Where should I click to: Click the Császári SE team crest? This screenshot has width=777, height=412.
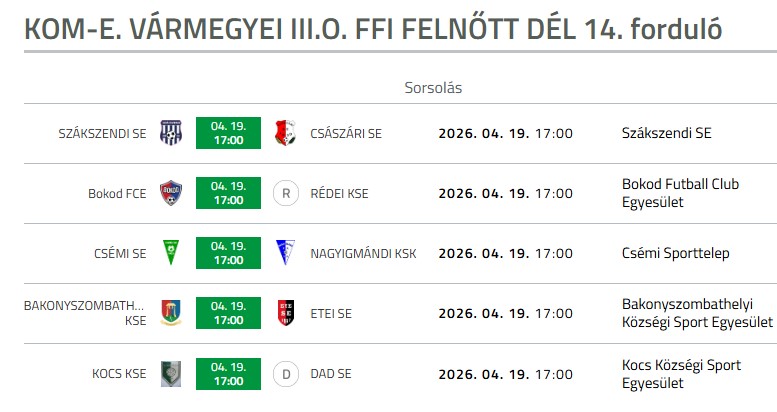(x=286, y=133)
